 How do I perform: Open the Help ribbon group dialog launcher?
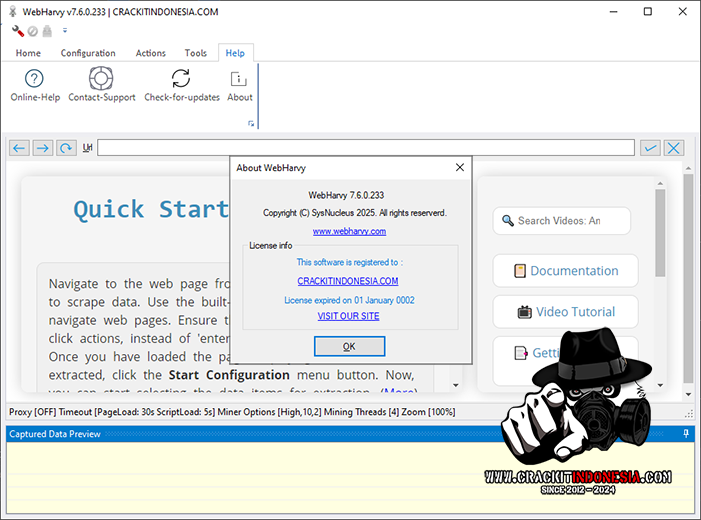pos(251,123)
